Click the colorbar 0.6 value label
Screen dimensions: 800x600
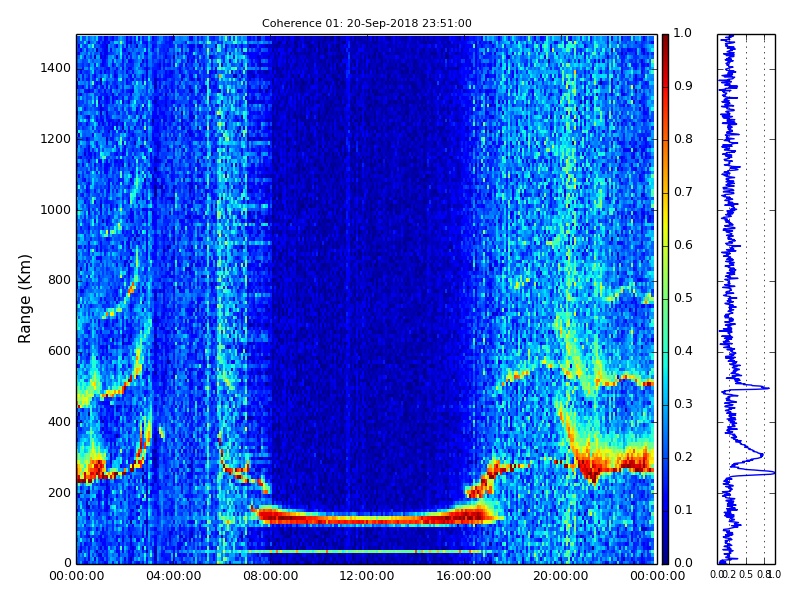click(683, 245)
